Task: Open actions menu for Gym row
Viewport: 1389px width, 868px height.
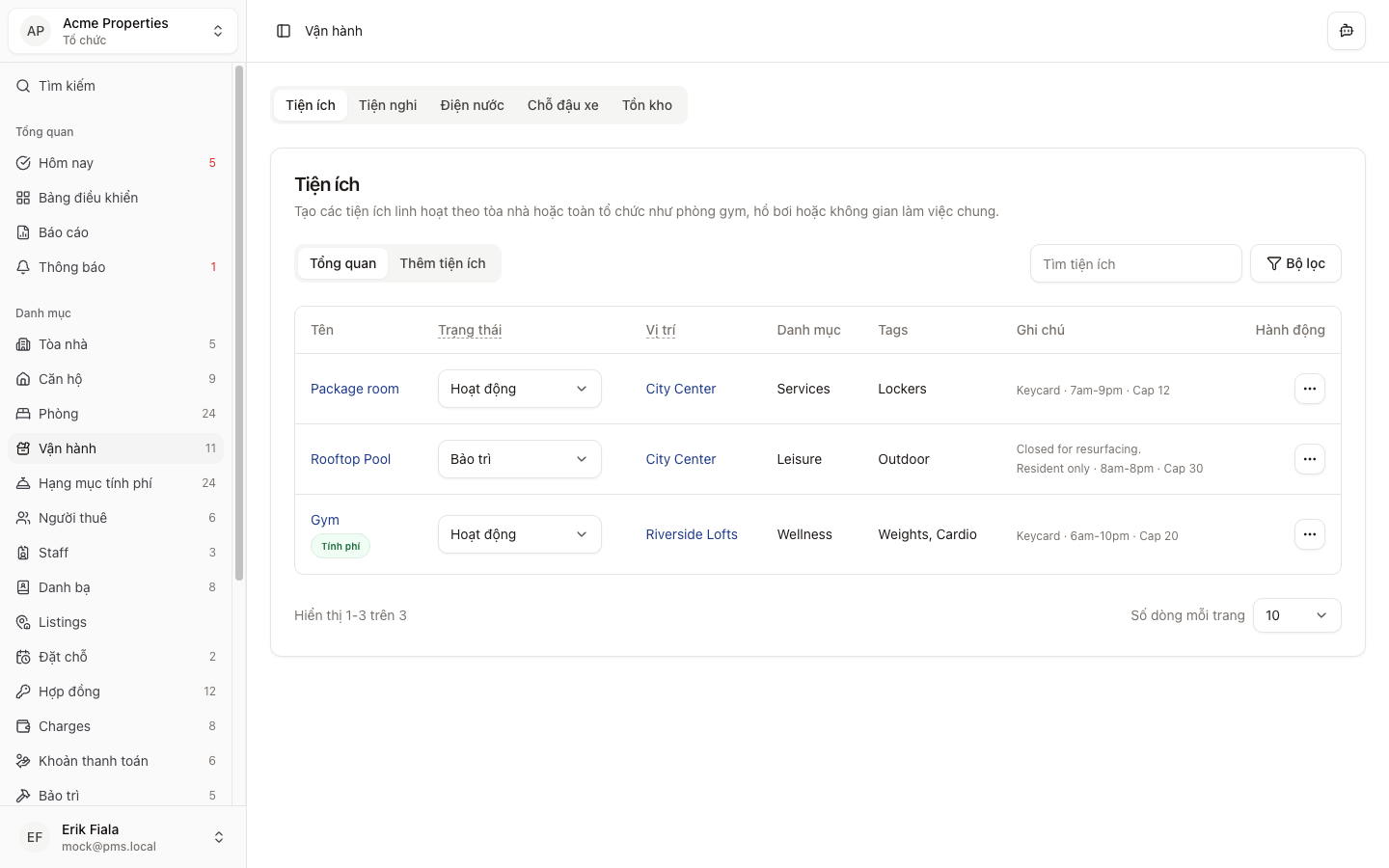Action: pyautogui.click(x=1309, y=534)
